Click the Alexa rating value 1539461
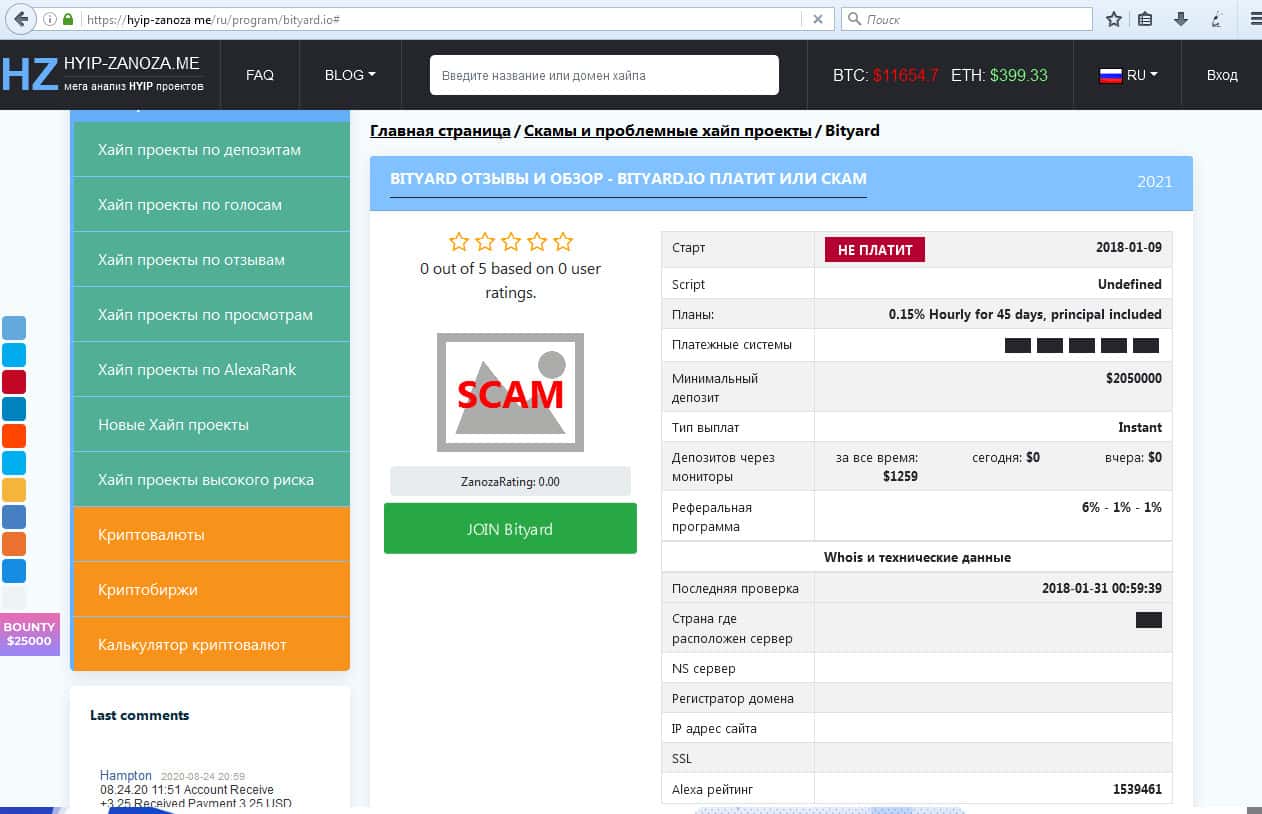 (1137, 789)
